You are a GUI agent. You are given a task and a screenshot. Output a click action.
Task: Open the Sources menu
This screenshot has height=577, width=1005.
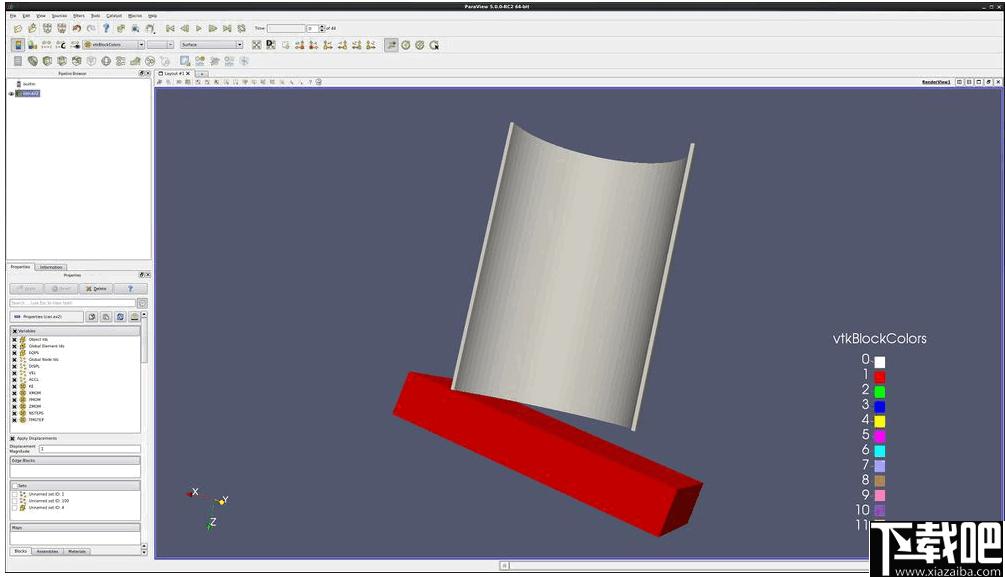[x=59, y=15]
